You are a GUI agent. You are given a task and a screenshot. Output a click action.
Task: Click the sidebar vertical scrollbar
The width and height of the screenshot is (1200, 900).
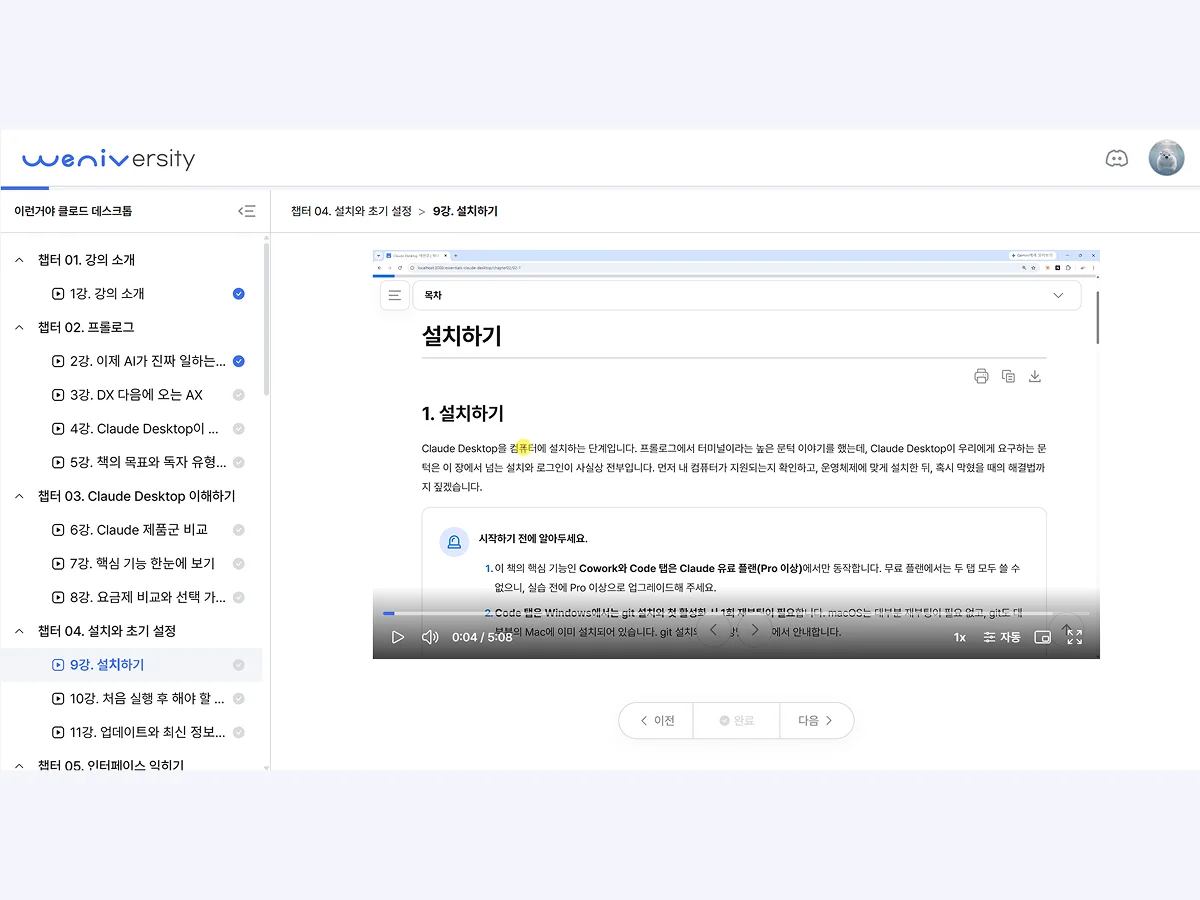(x=266, y=320)
